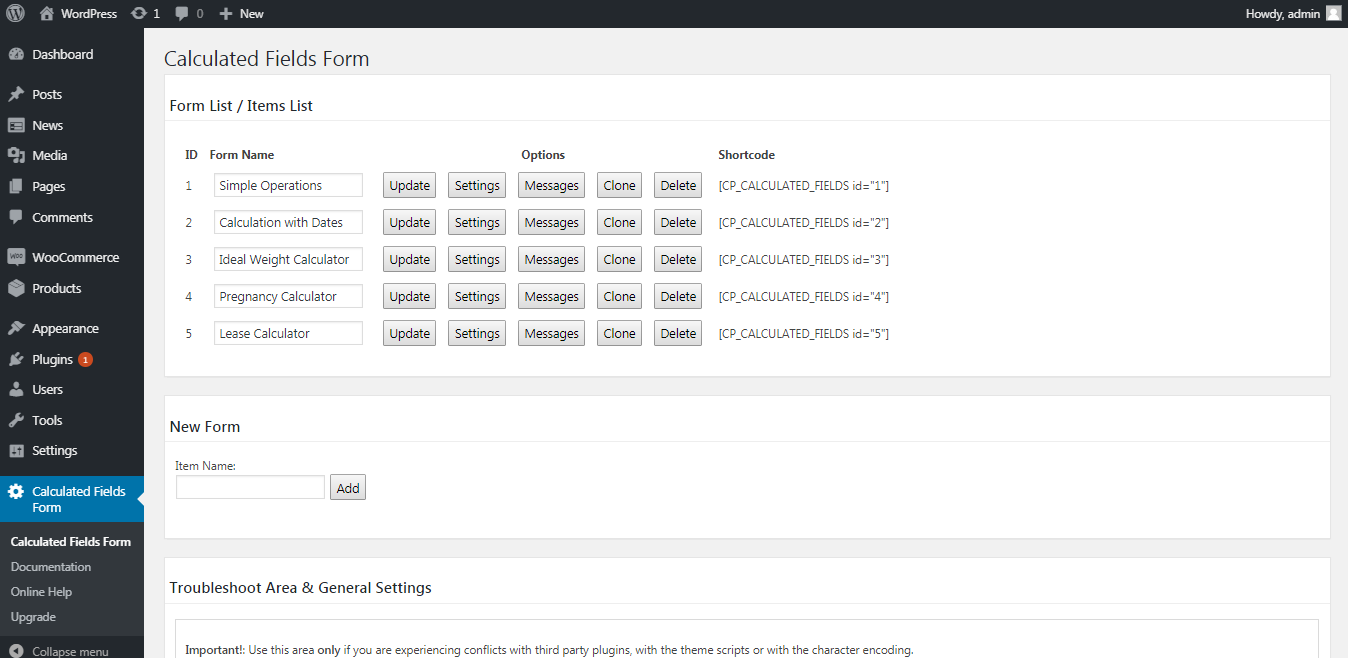The height and width of the screenshot is (658, 1348).
Task: Delete the Ideal Weight Calculator form
Action: coord(678,259)
